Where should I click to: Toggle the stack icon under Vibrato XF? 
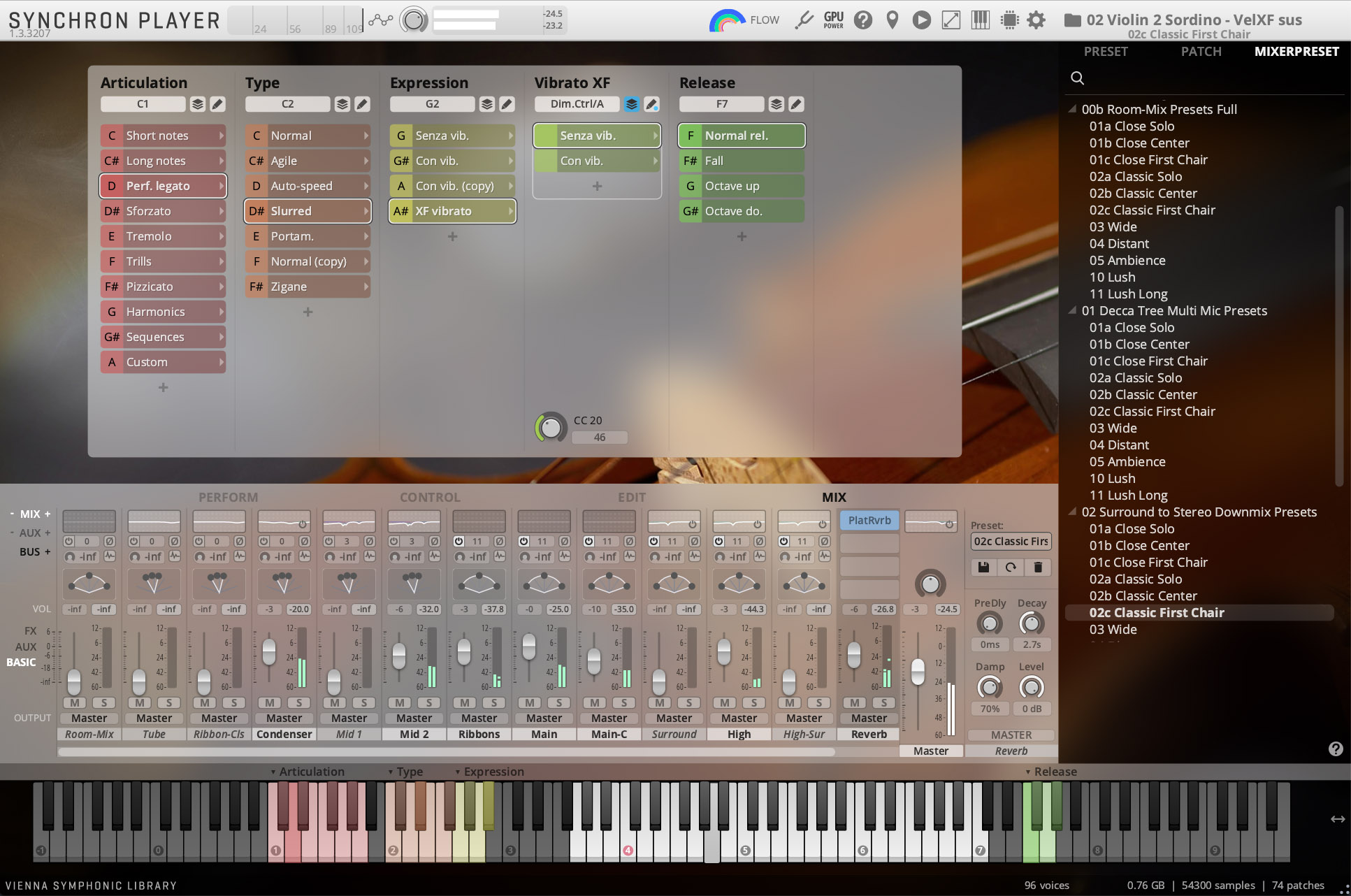click(632, 104)
